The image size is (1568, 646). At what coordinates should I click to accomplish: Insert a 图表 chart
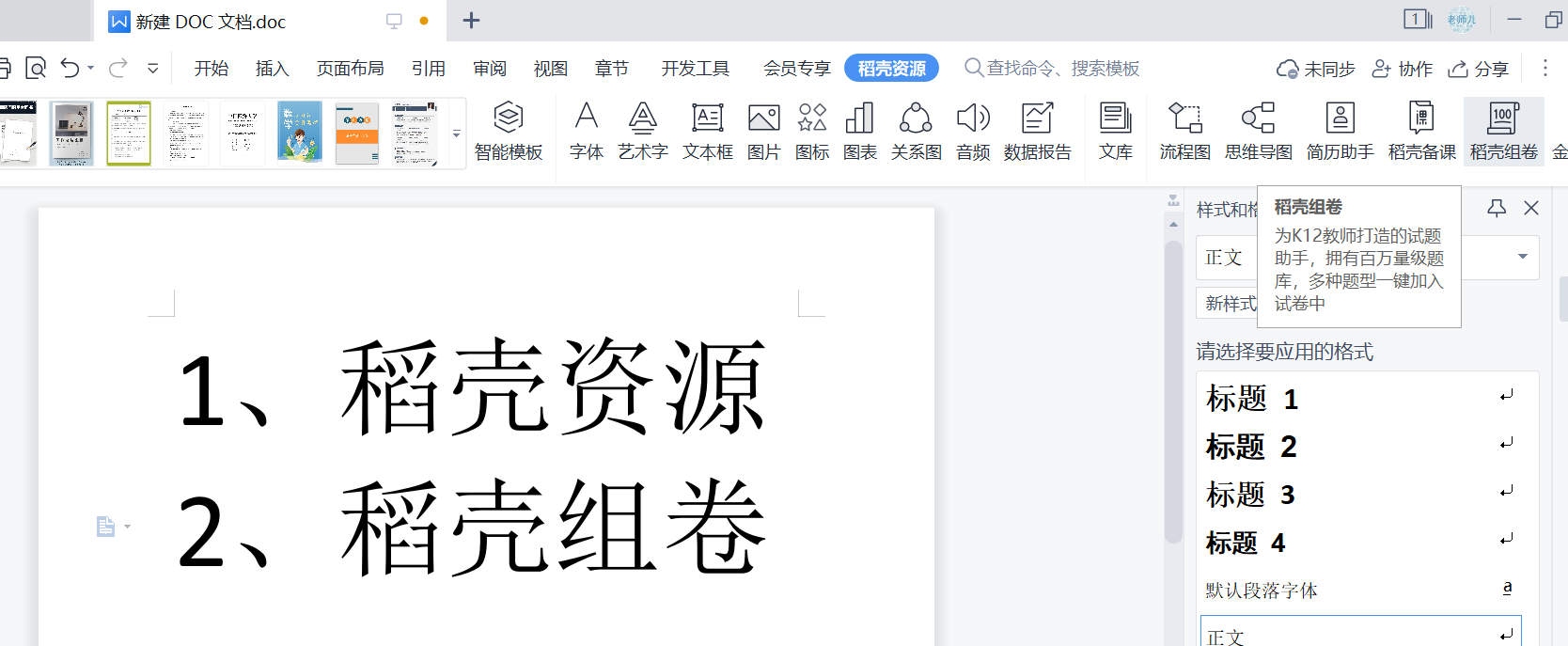tap(859, 132)
